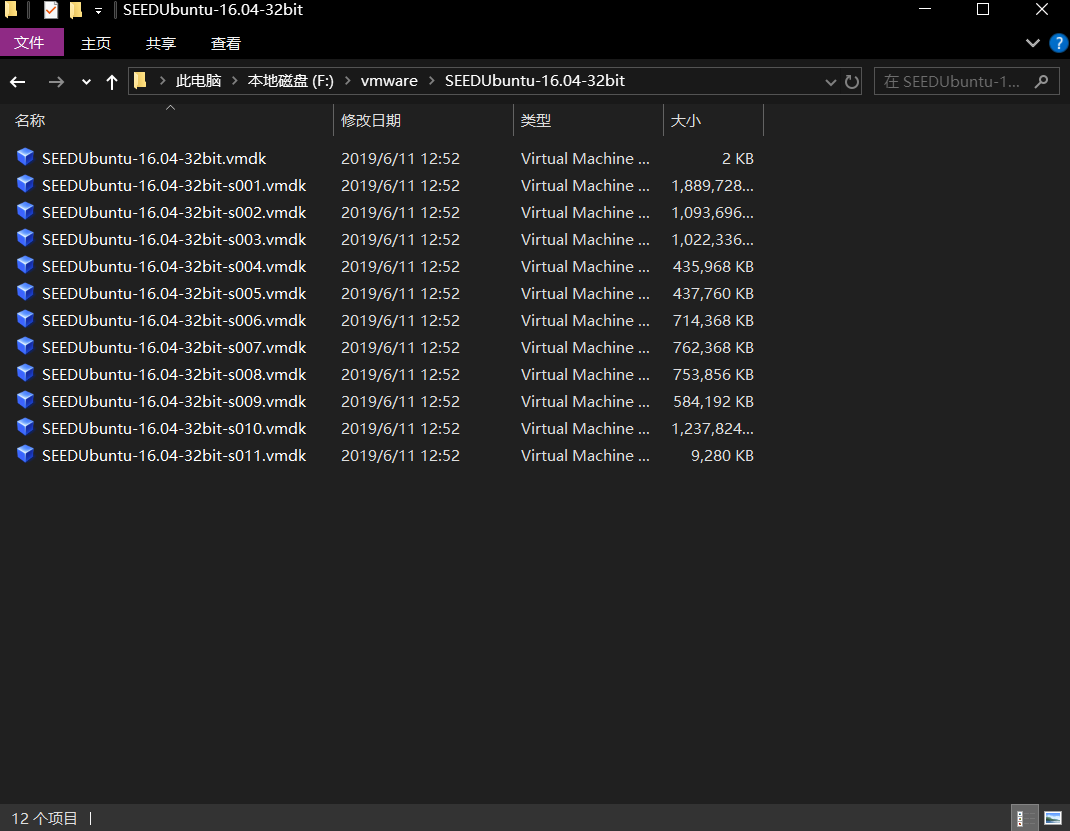
Task: Select the s002.vmdk file icon
Action: click(25, 212)
